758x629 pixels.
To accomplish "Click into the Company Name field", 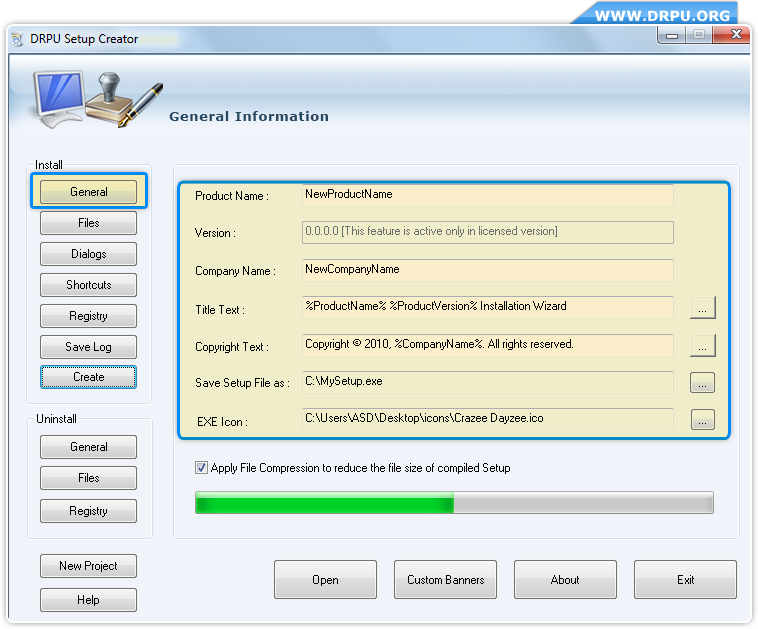I will (x=488, y=270).
